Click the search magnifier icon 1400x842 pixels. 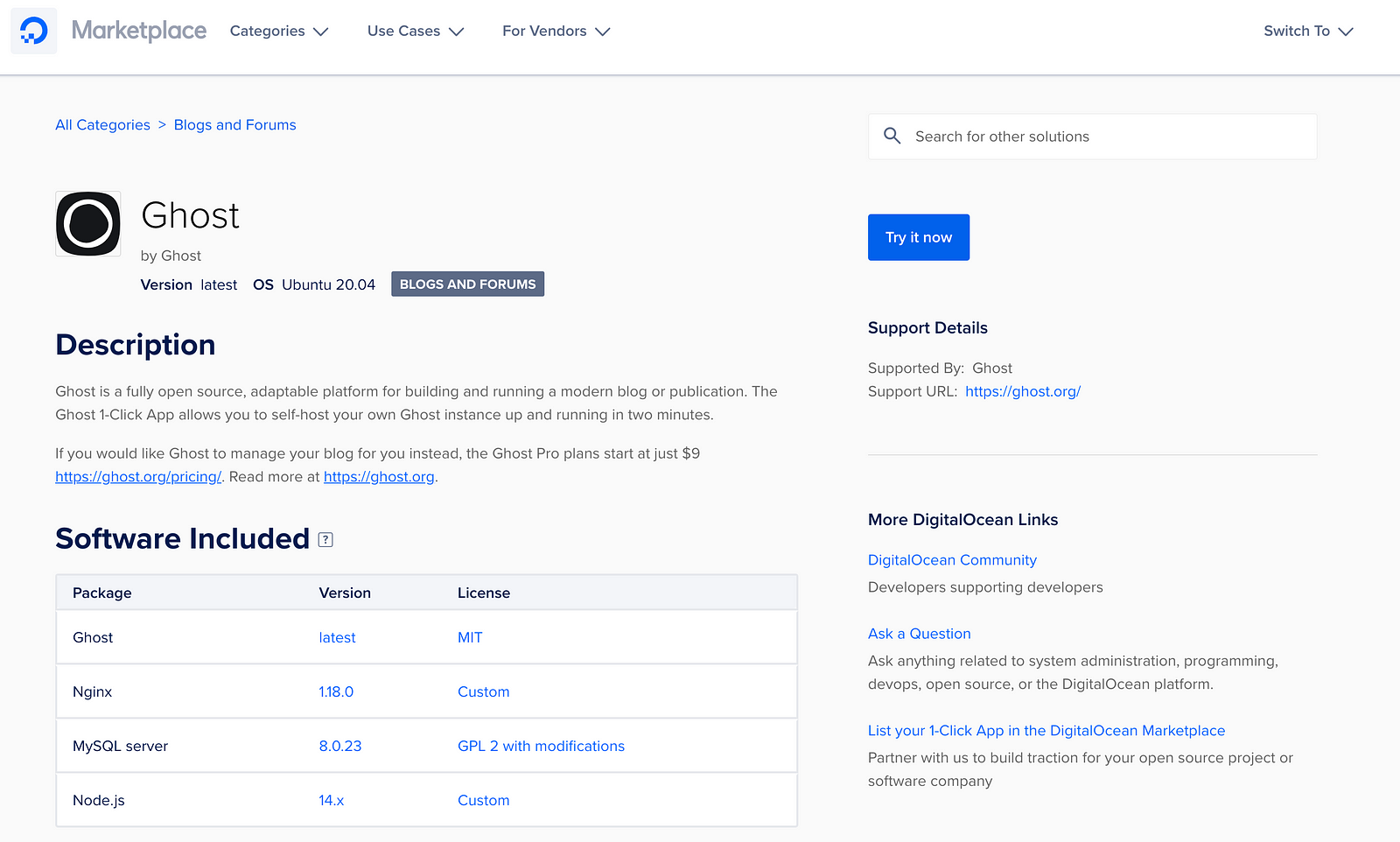click(x=892, y=136)
